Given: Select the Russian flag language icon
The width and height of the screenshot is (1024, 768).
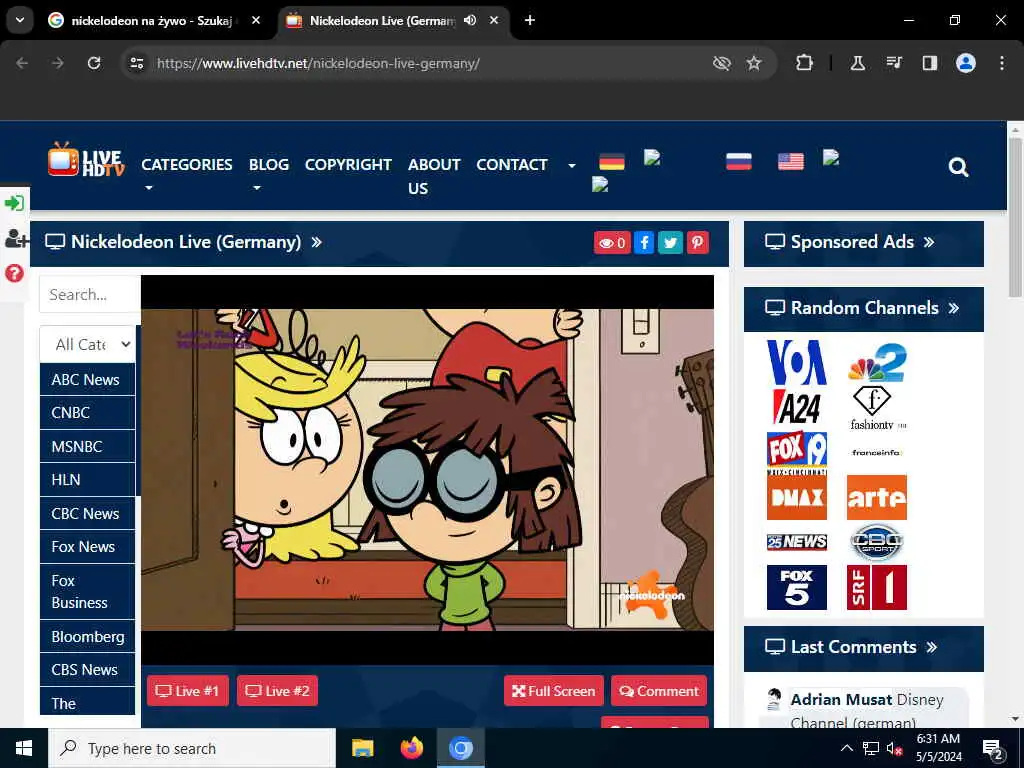Looking at the screenshot, I should pyautogui.click(x=739, y=161).
